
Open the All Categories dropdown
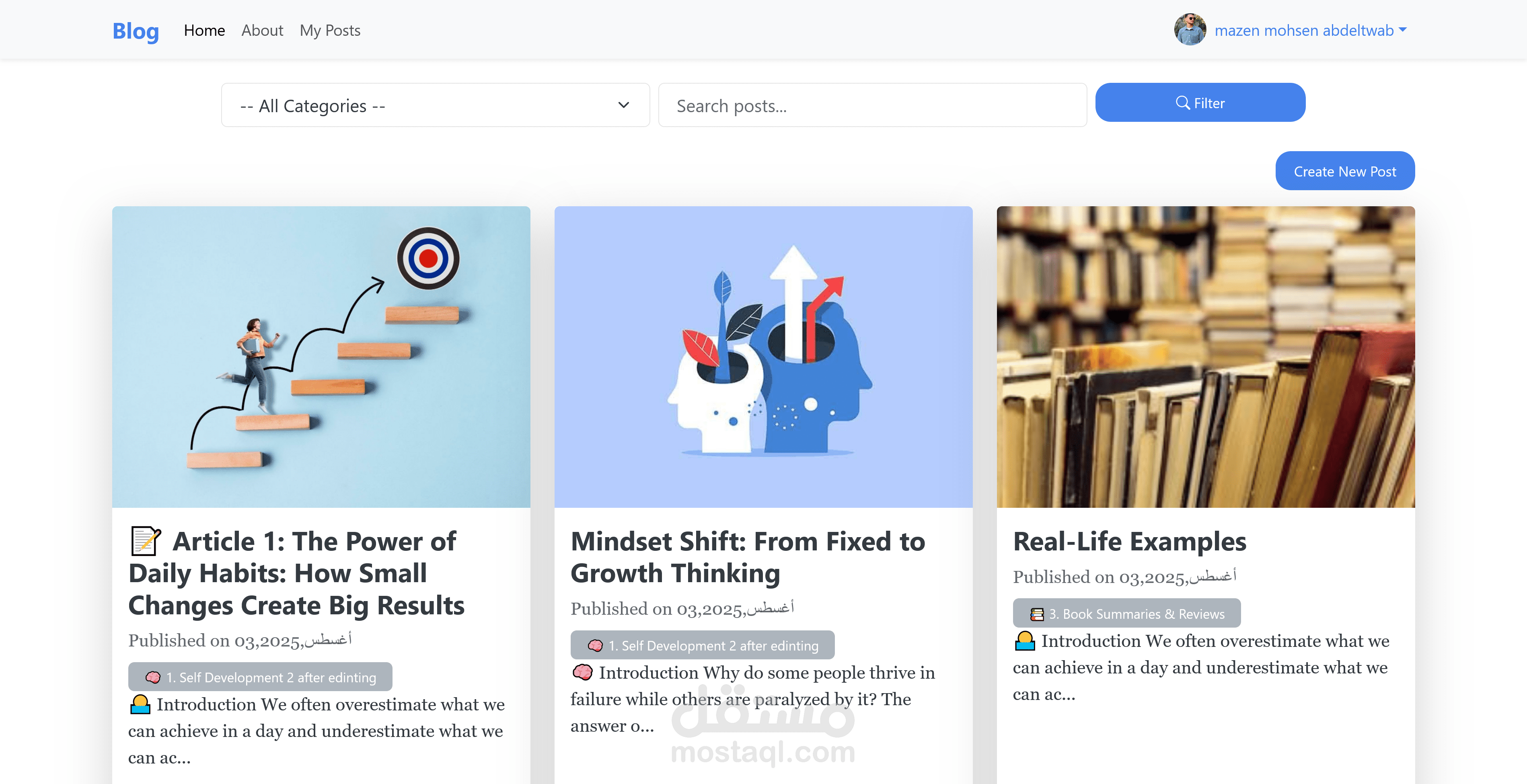click(435, 105)
